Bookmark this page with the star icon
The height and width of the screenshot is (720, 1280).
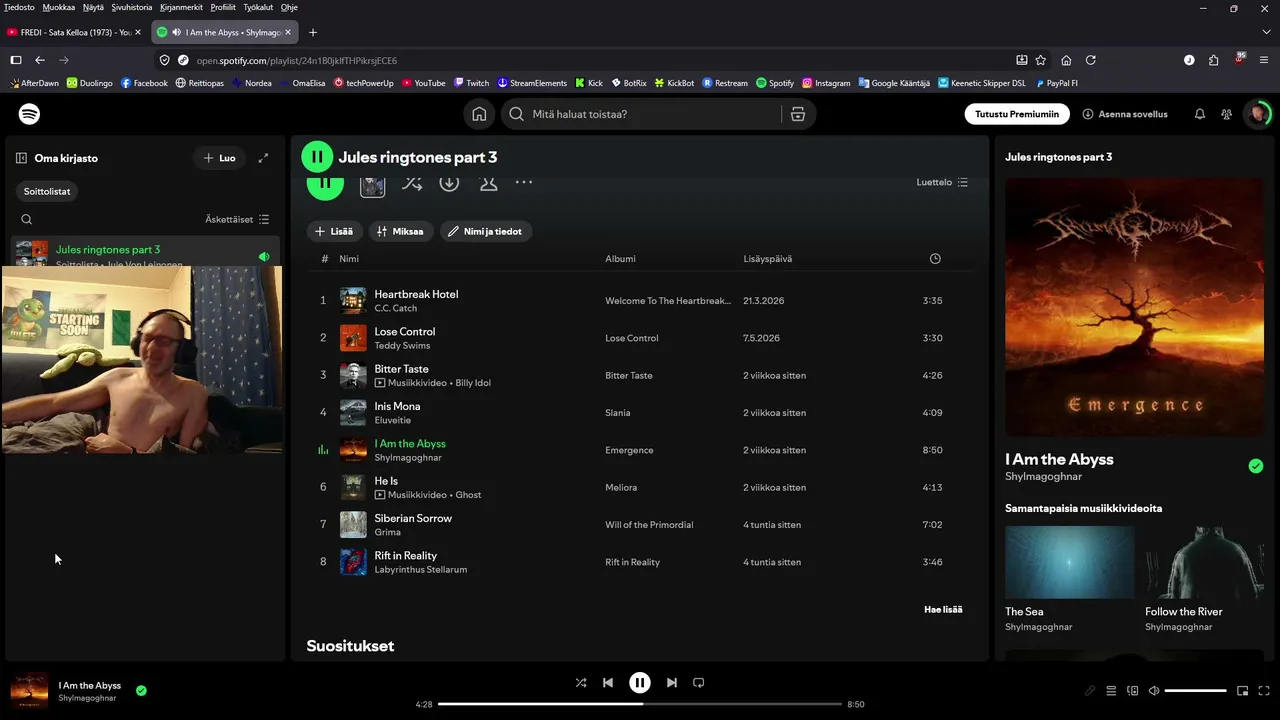(1041, 60)
